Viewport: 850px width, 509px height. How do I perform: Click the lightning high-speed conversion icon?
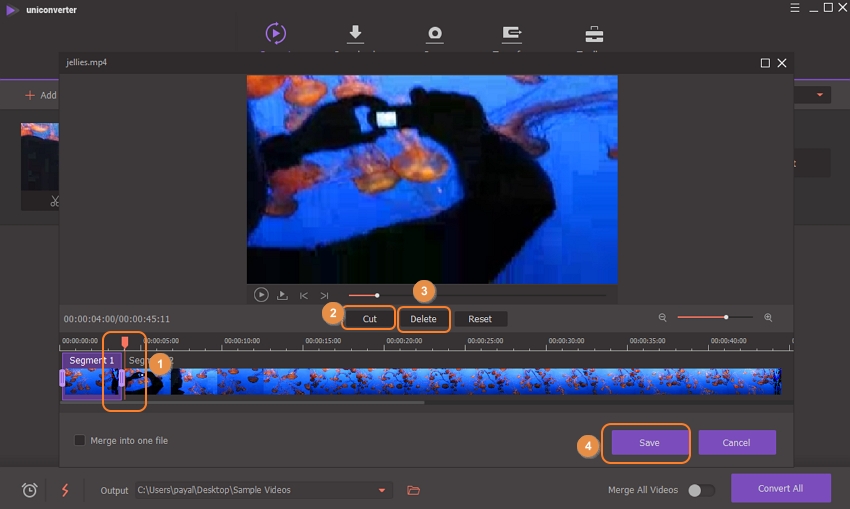click(x=66, y=490)
